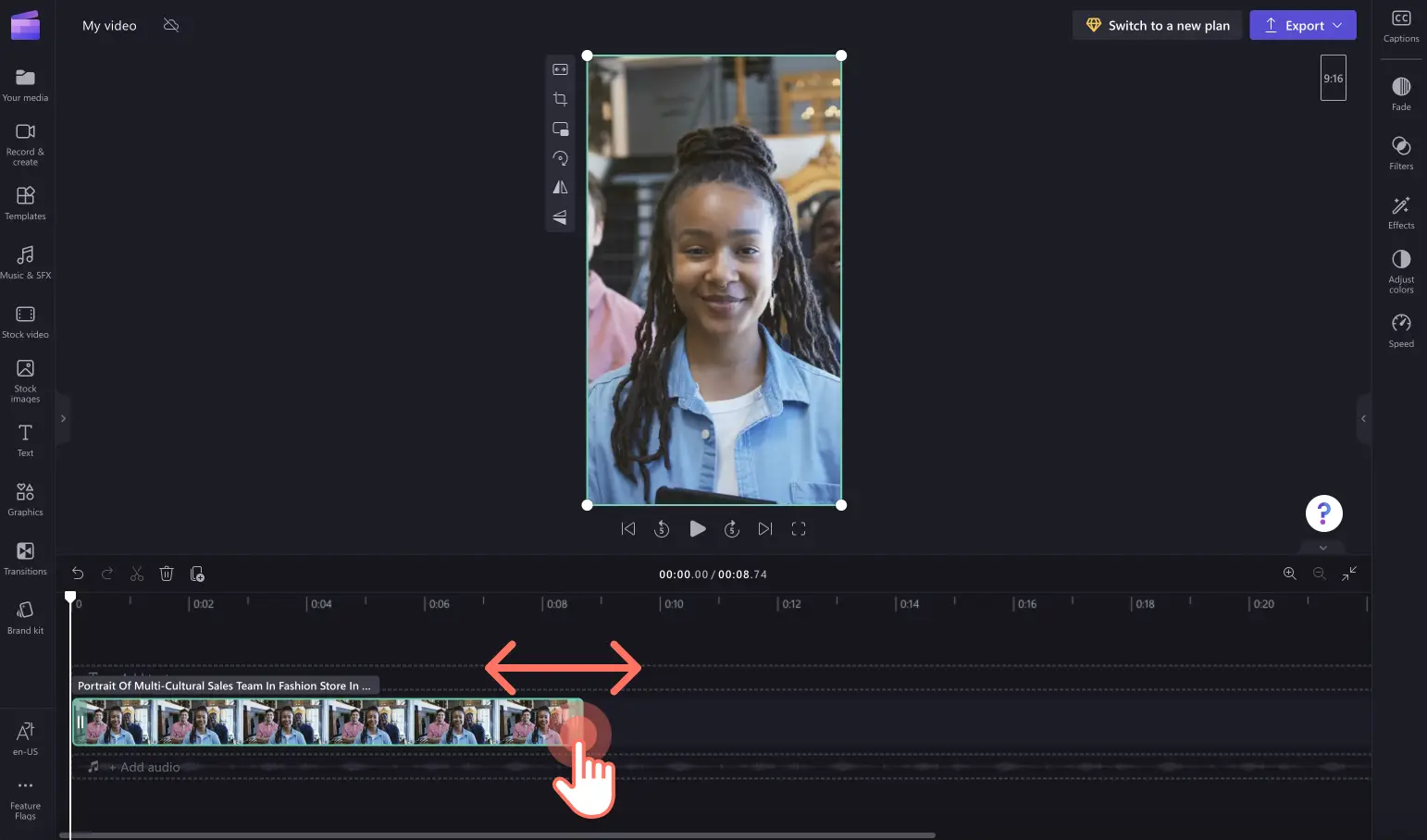
Task: Select the Portrait Of Multi-Cultural clip thumbnail
Action: point(328,723)
